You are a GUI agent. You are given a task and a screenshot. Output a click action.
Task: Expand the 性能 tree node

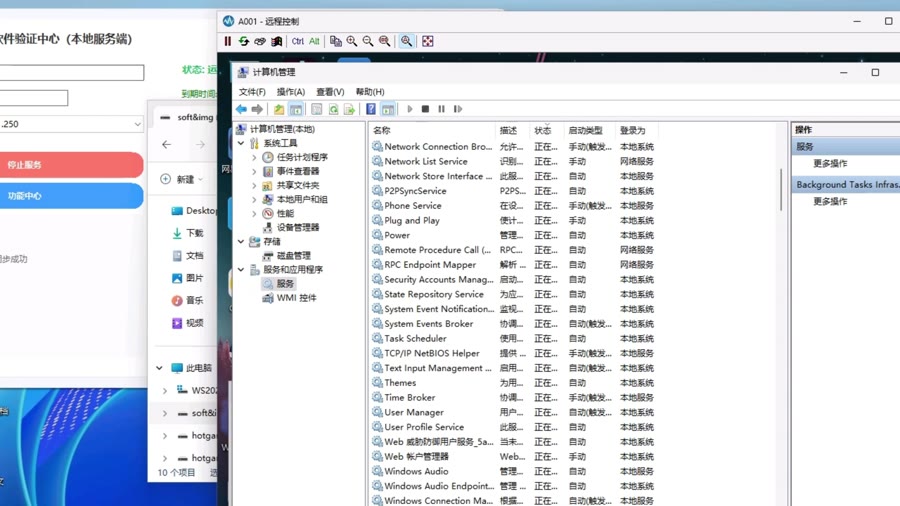click(254, 213)
